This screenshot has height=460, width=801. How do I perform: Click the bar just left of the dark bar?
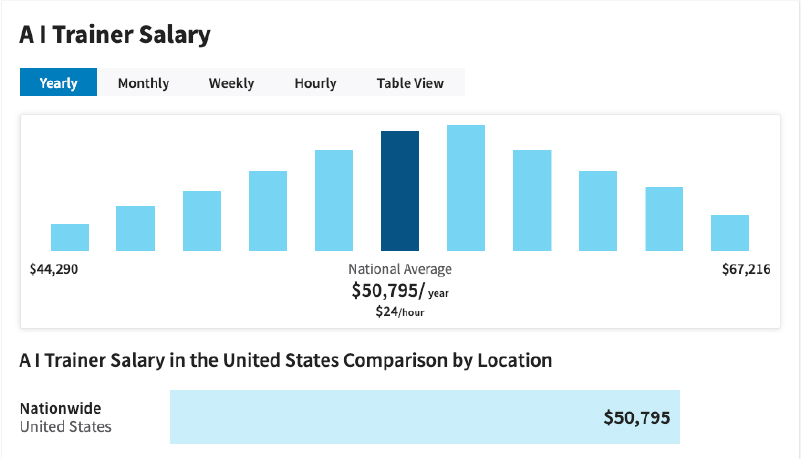click(x=334, y=200)
